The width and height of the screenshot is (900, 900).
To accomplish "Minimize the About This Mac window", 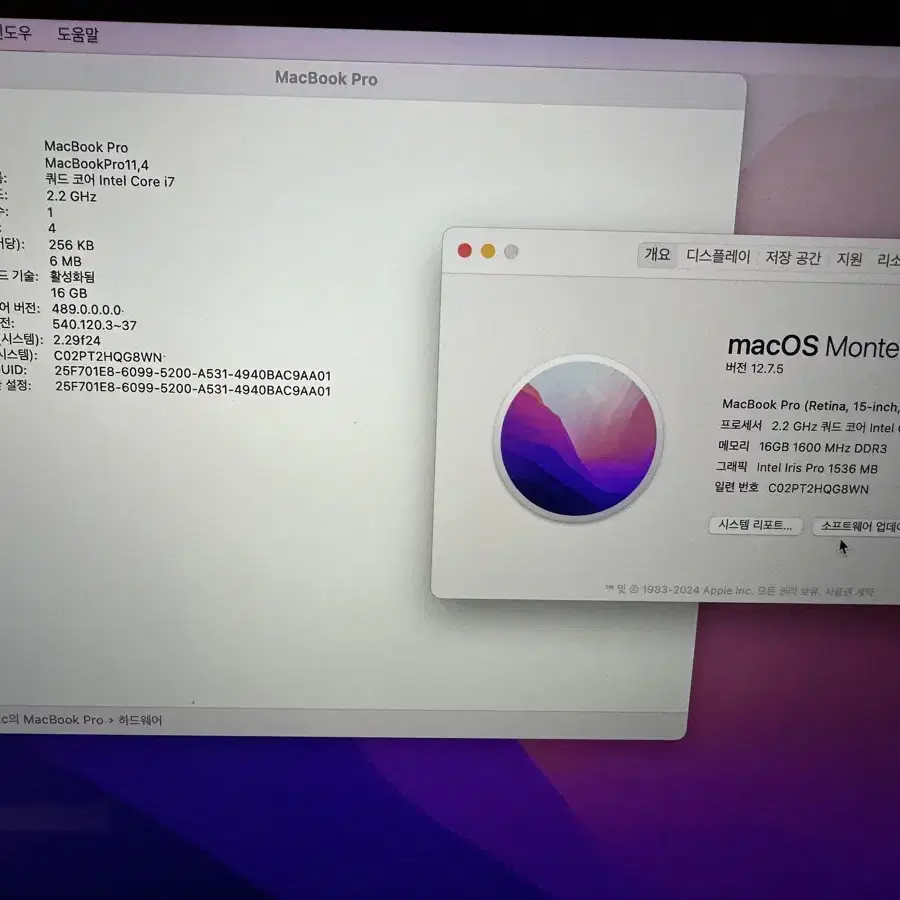I will (x=488, y=251).
